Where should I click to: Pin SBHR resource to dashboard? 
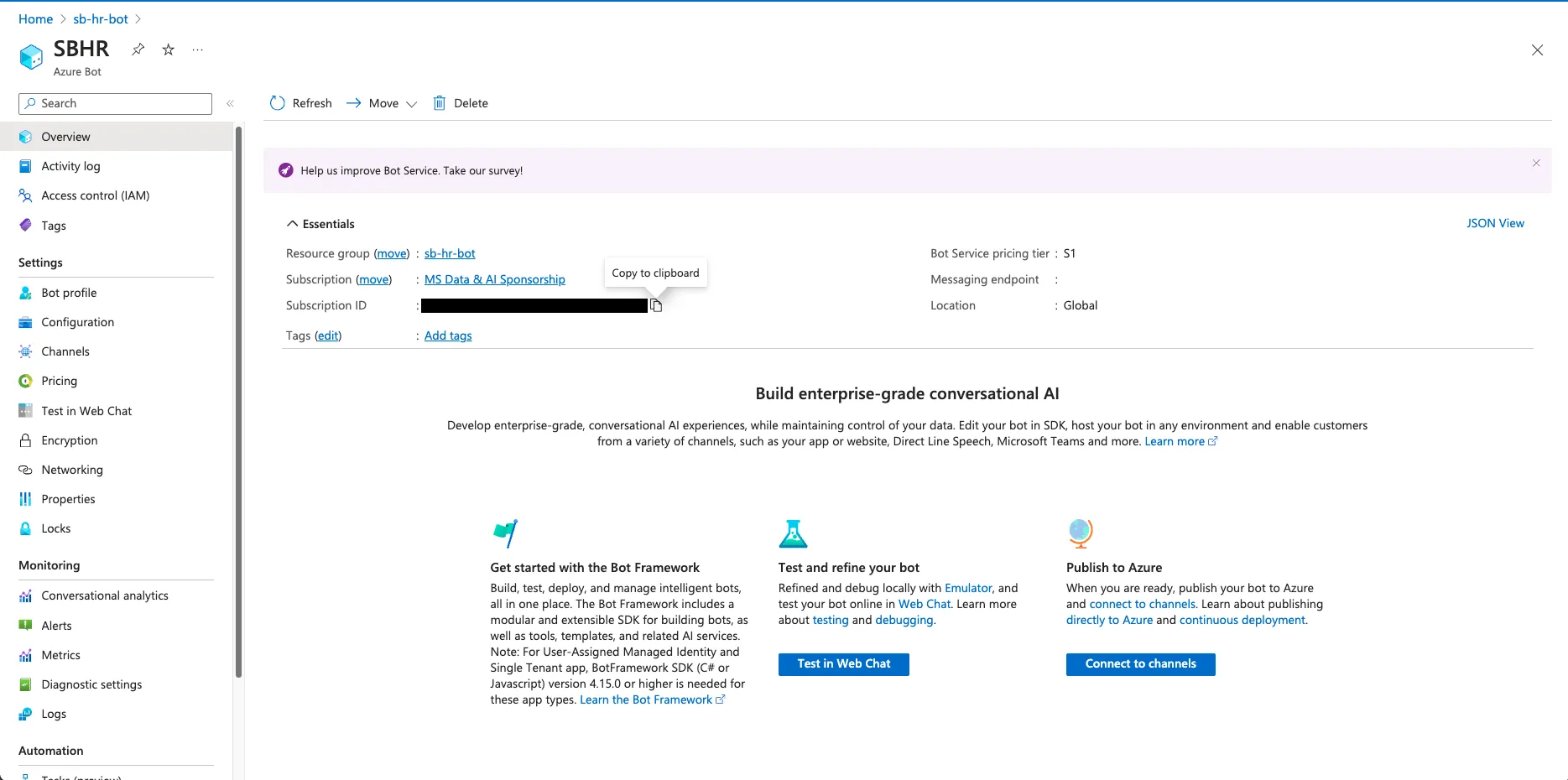(138, 49)
